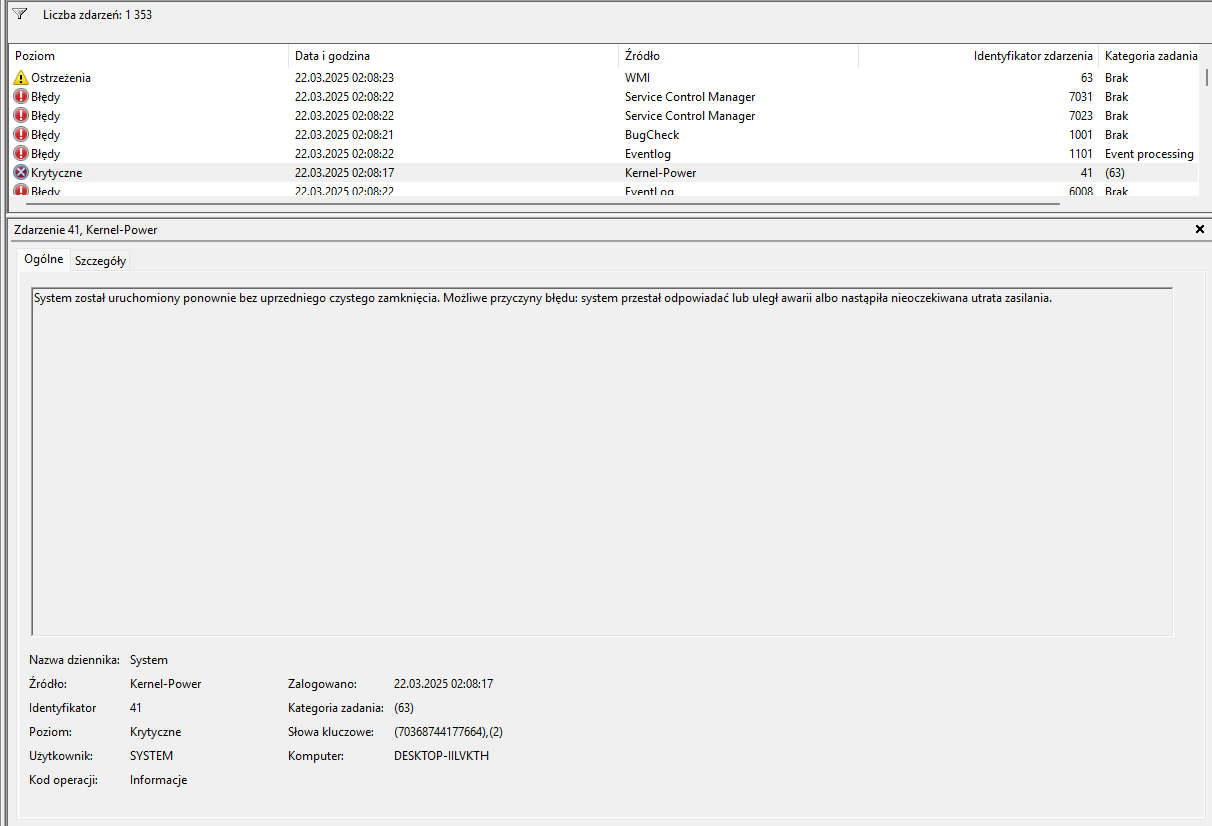This screenshot has height=826, width=1212.
Task: Sort by the Data i godzina column
Action: pyautogui.click(x=453, y=56)
